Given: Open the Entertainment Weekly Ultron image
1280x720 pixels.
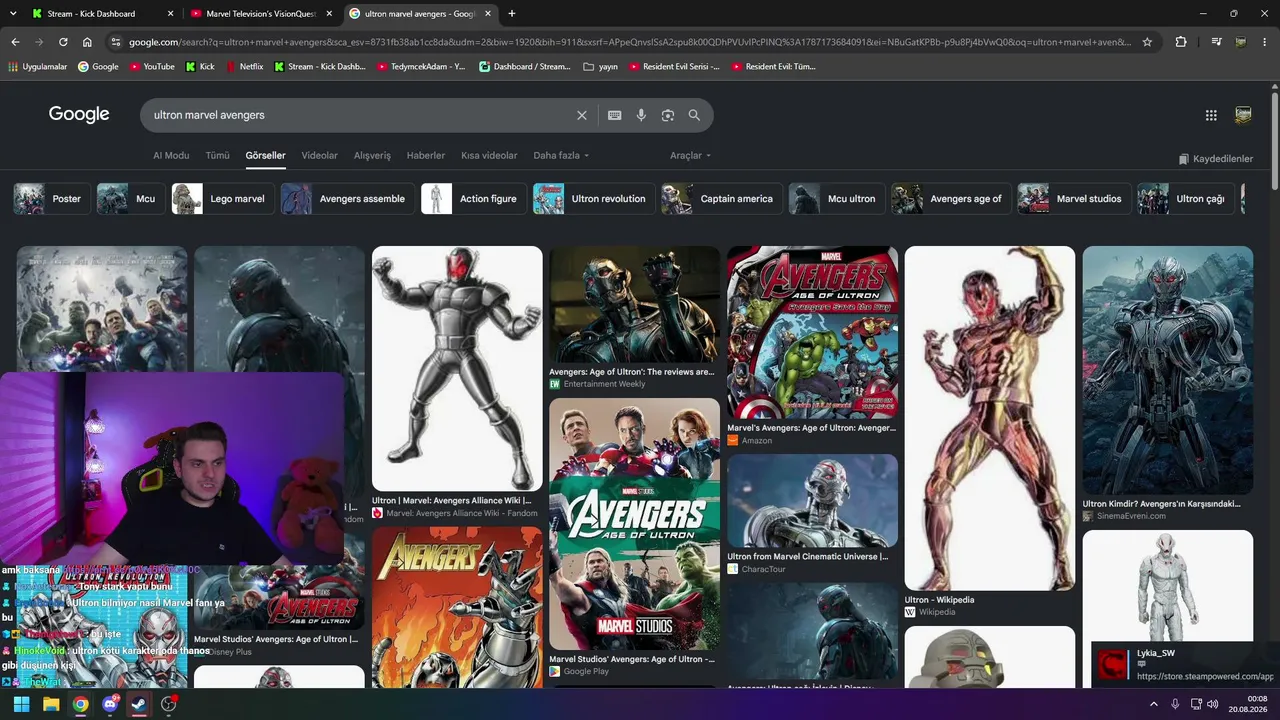Looking at the screenshot, I should (634, 304).
